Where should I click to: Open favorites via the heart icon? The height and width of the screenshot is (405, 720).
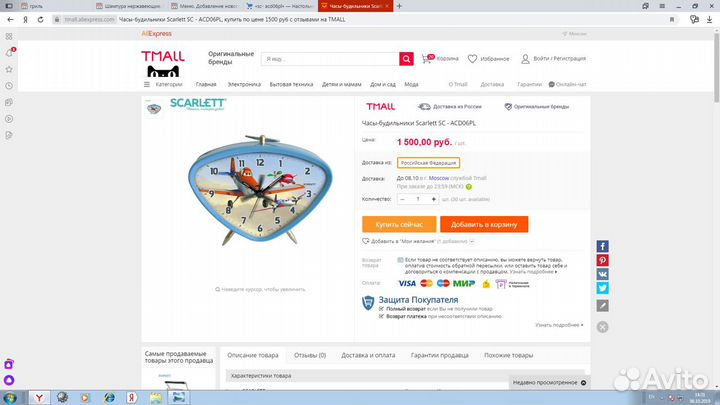tap(472, 59)
